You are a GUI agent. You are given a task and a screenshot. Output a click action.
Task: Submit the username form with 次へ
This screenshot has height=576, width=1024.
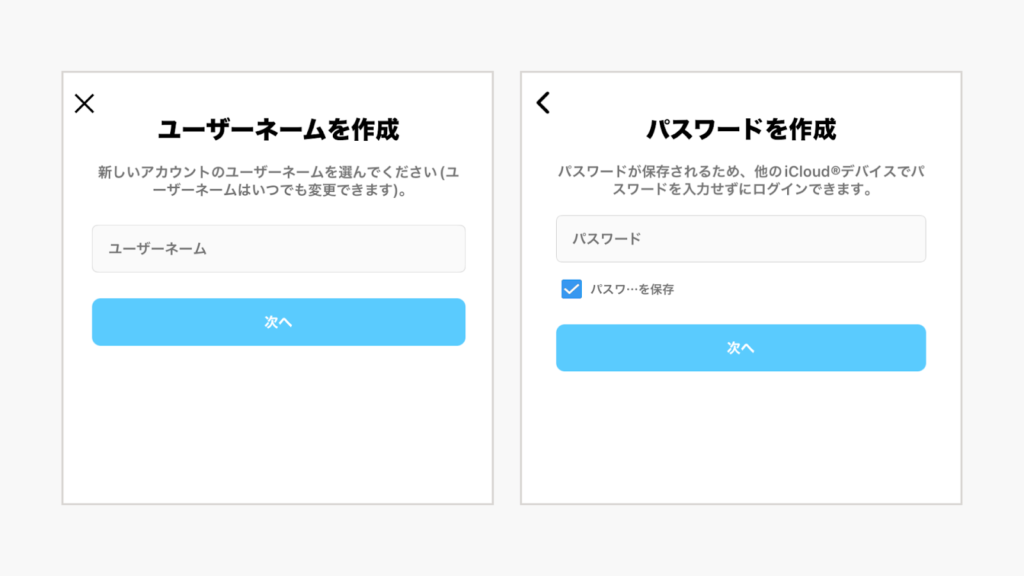point(278,322)
